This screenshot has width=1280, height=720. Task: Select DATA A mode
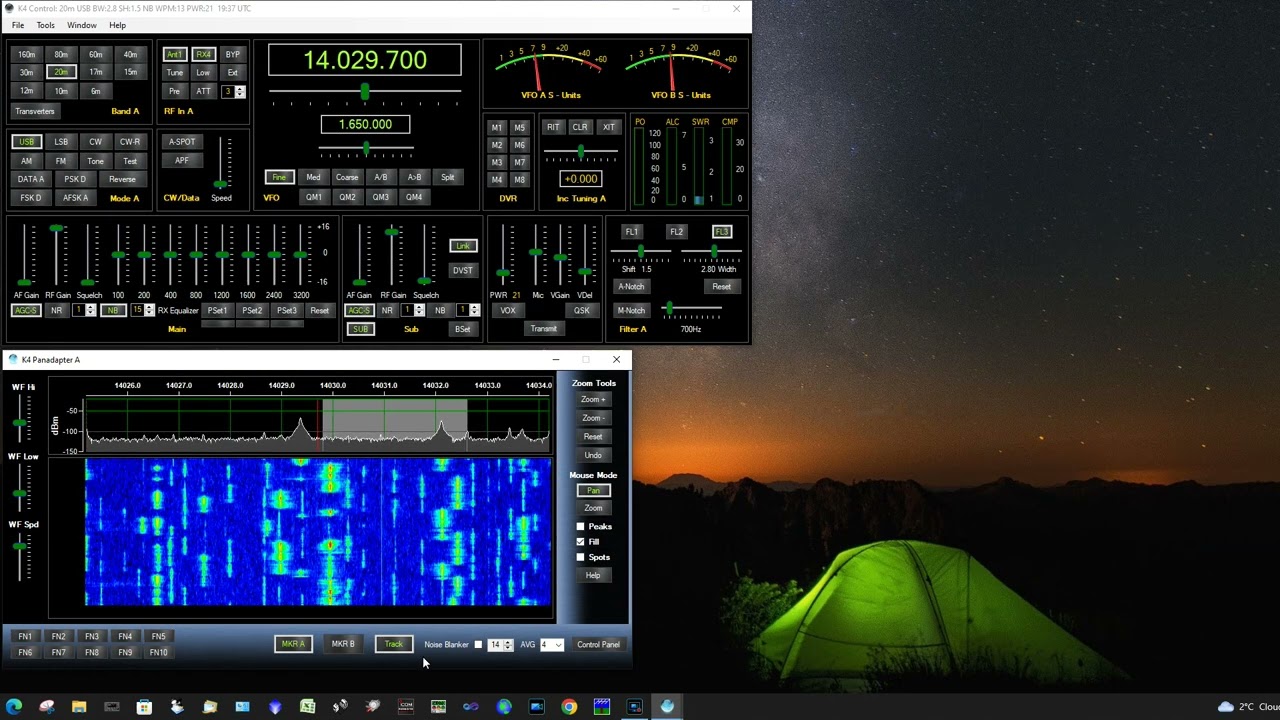(31, 179)
